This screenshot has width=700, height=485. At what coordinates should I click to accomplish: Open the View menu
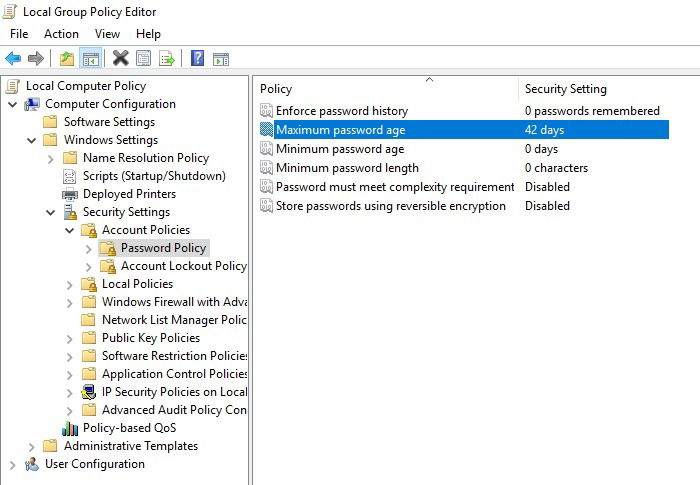107,34
